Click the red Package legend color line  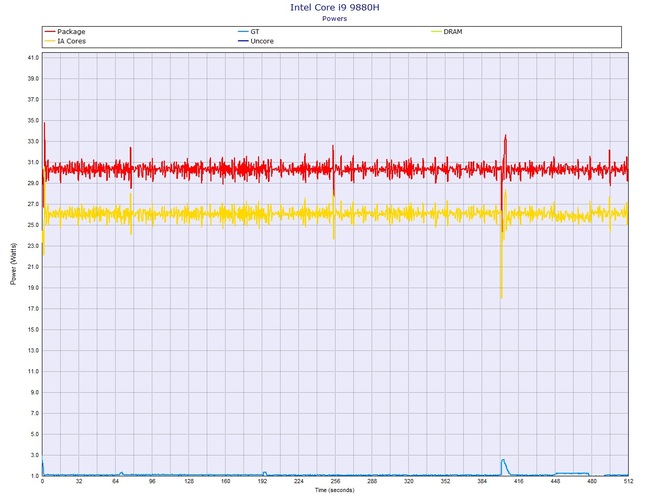[50, 32]
